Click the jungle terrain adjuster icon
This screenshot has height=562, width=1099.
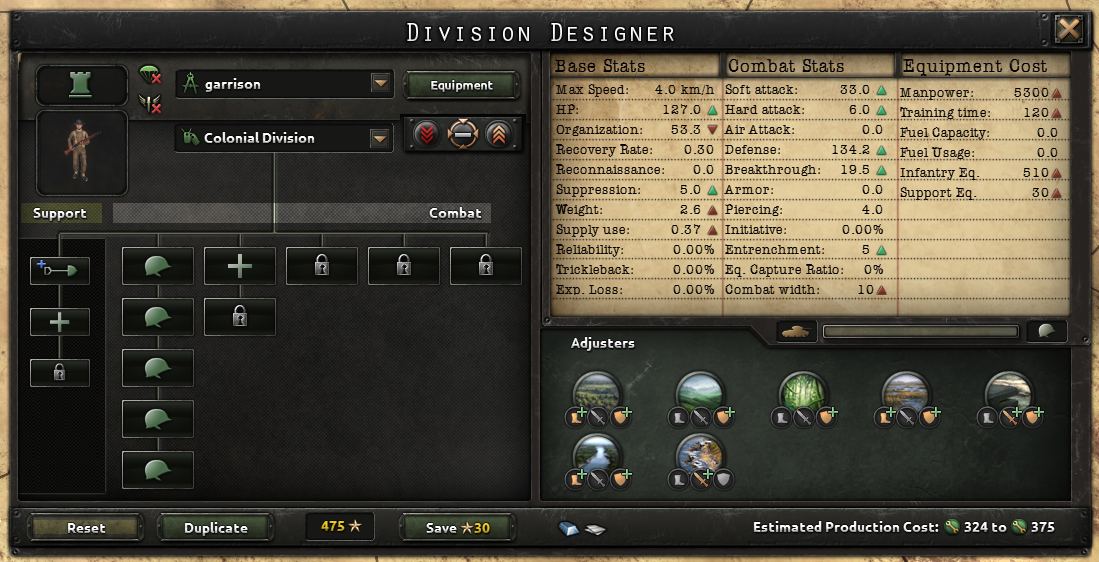click(x=803, y=395)
